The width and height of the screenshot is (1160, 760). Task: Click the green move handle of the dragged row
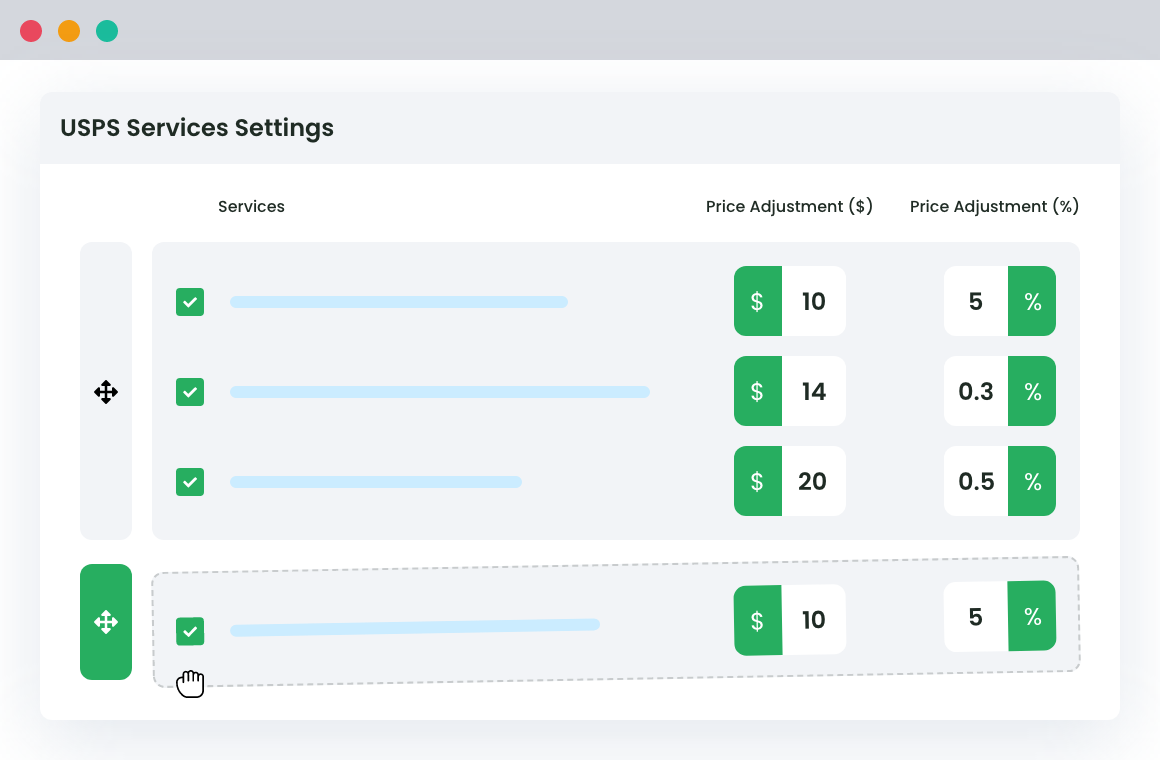click(106, 622)
